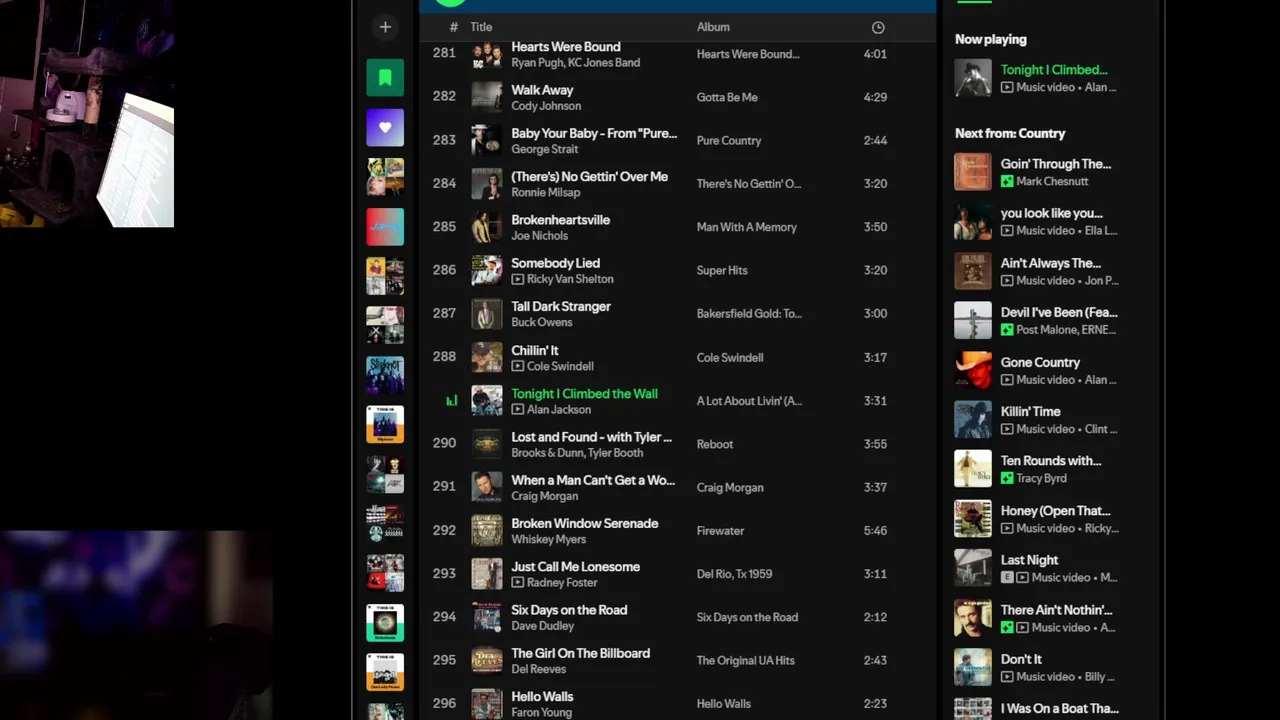The width and height of the screenshot is (1280, 720).
Task: Click the explicit tag under Last Night
Action: coord(1007,577)
